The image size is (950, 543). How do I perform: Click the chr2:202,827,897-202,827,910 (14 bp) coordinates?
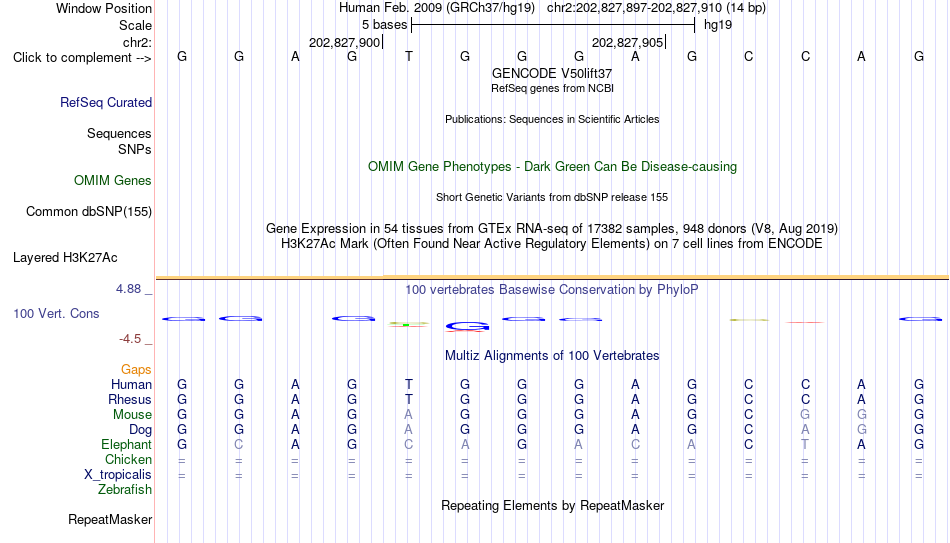pos(656,8)
